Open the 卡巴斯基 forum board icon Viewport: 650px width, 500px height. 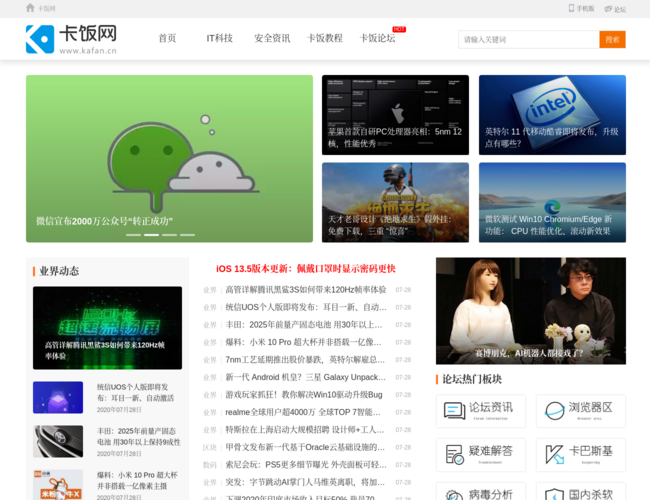581,455
